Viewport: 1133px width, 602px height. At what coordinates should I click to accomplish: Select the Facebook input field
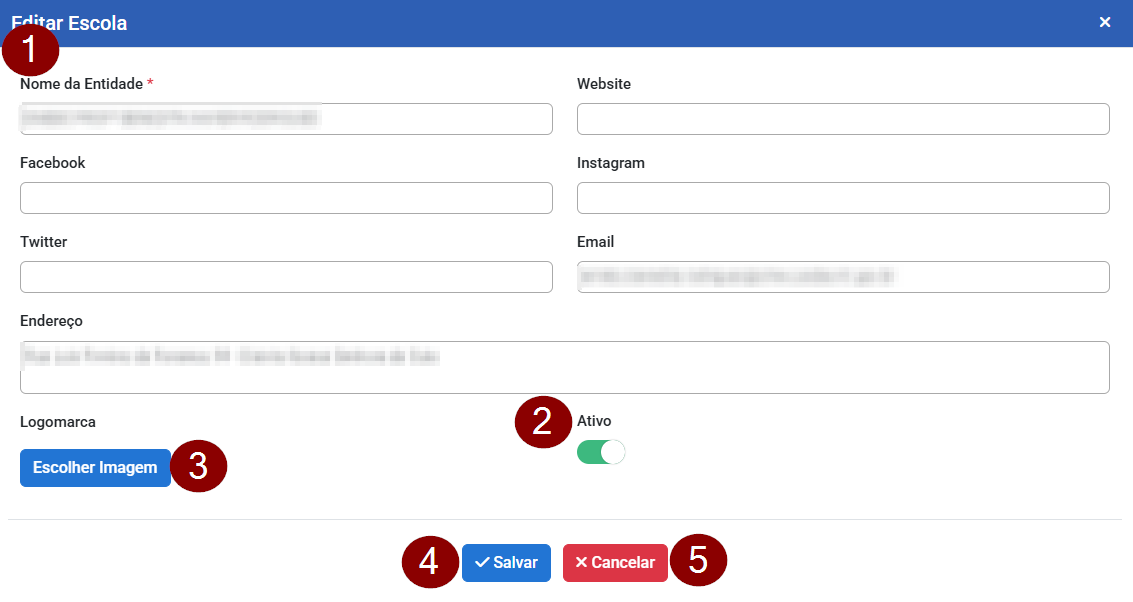286,198
